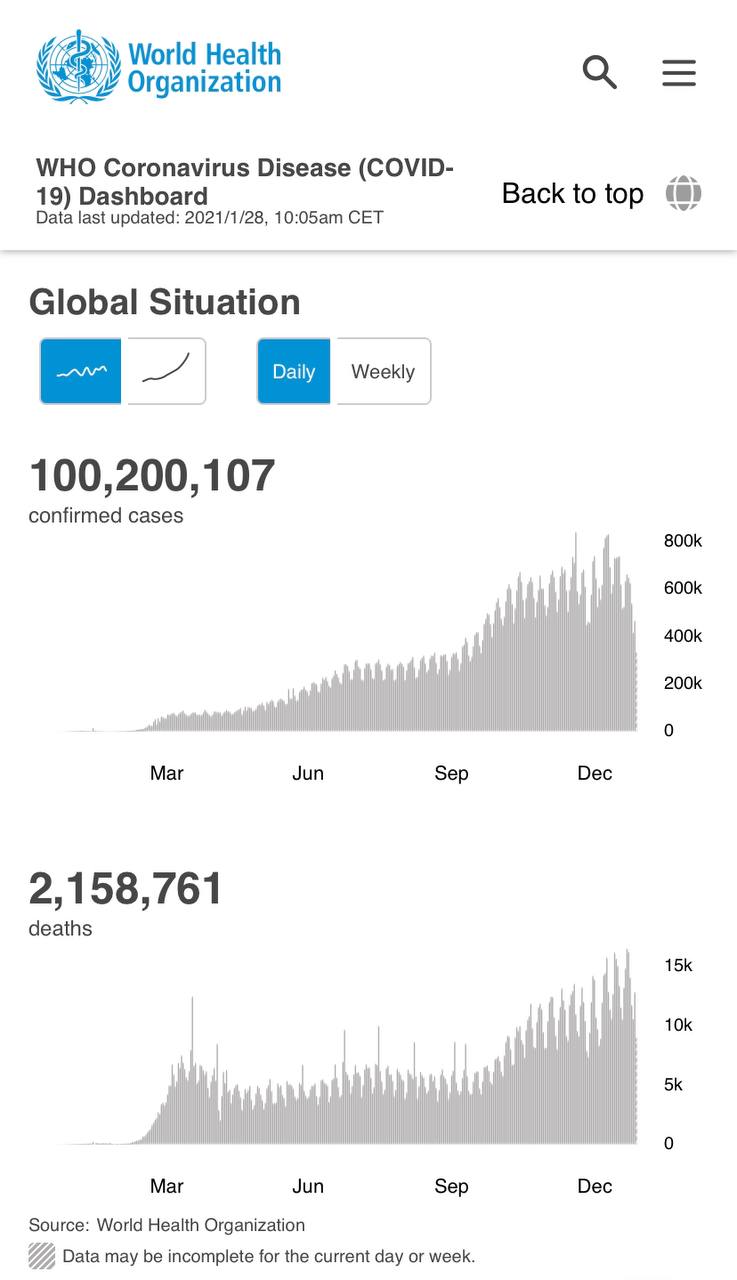Click the Sep label under the deaths chart
This screenshot has height=1280, width=737.
coord(451,1186)
